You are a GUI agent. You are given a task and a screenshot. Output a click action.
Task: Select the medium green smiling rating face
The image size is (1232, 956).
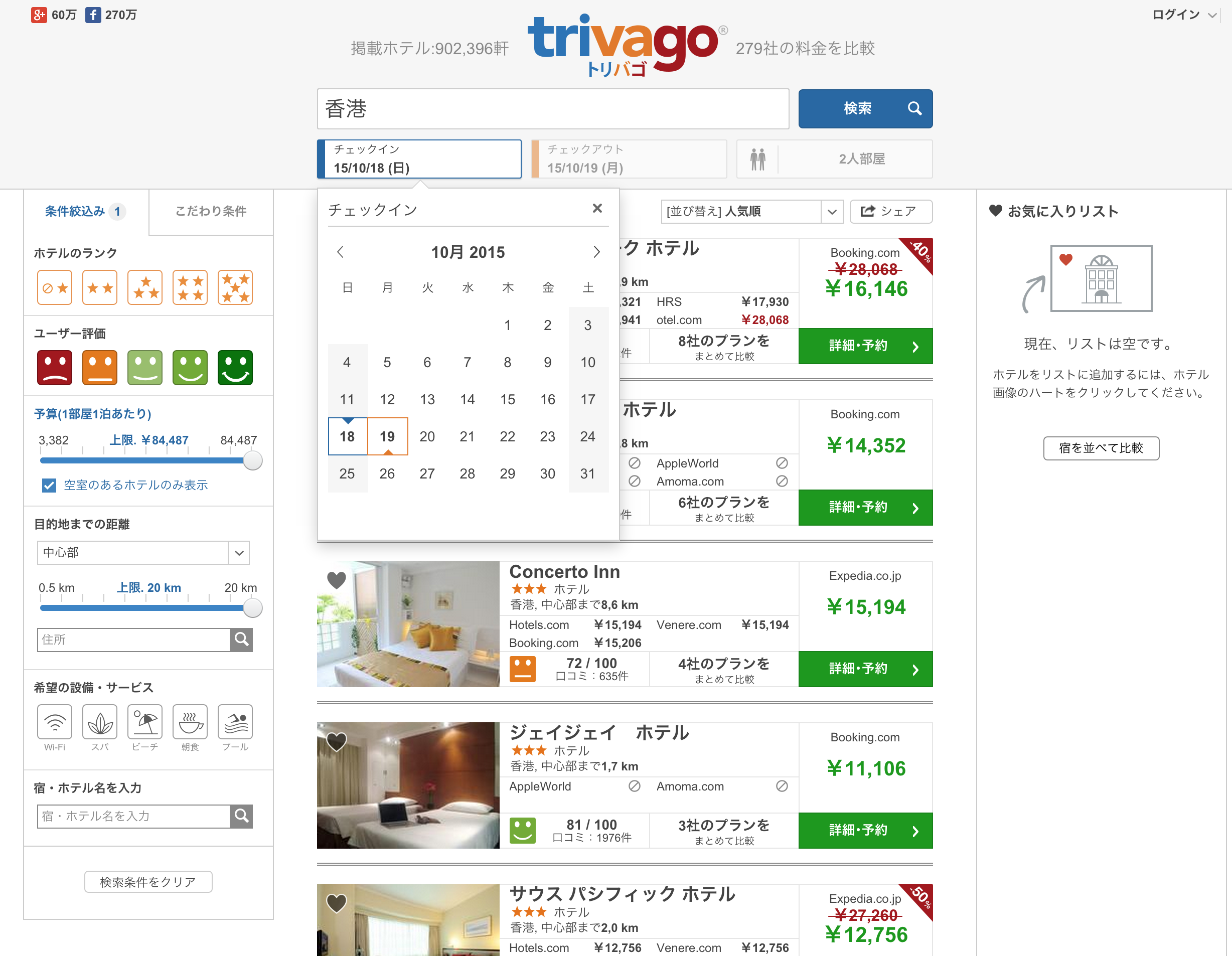(190, 368)
